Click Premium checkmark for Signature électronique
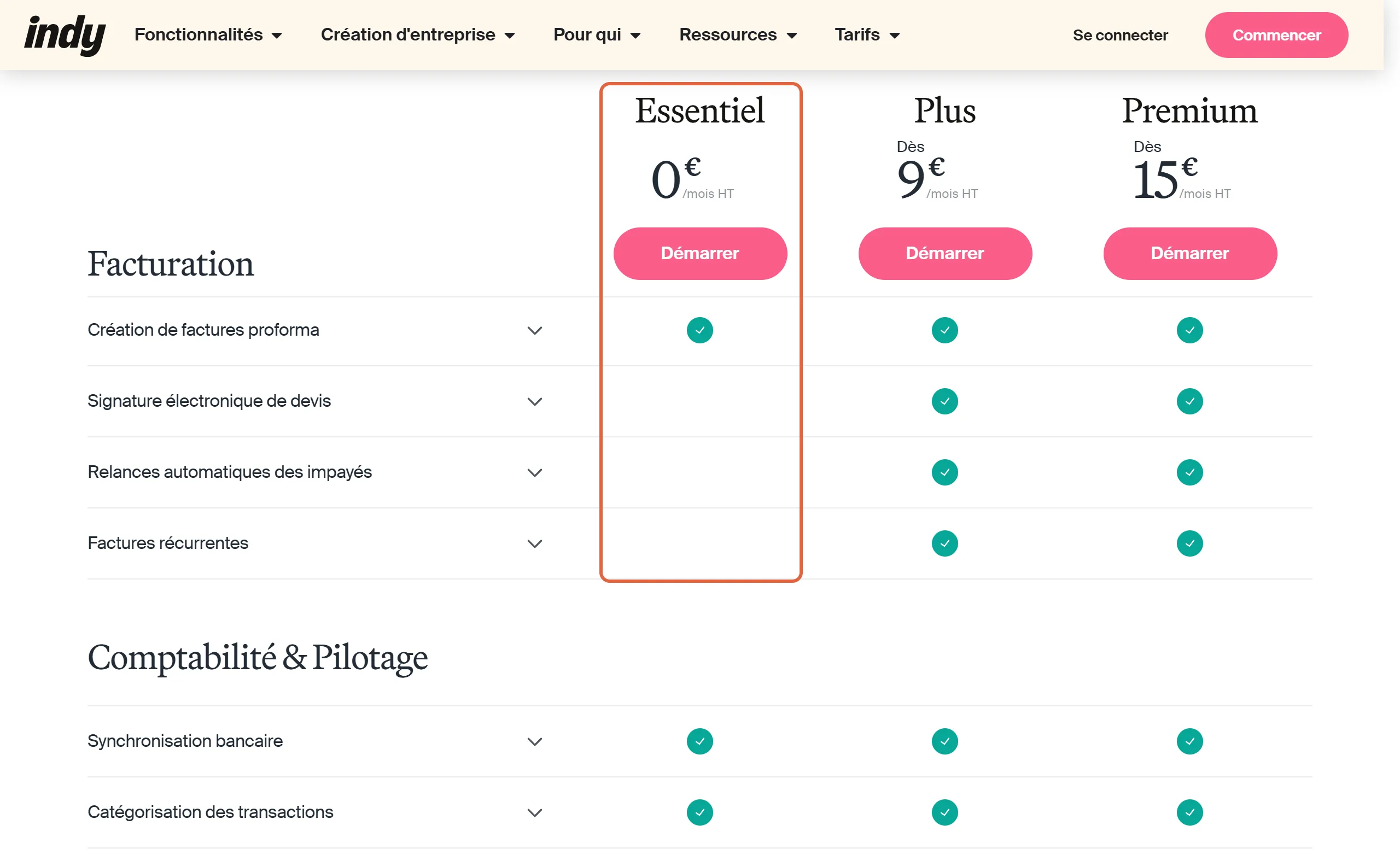 pos(1190,401)
